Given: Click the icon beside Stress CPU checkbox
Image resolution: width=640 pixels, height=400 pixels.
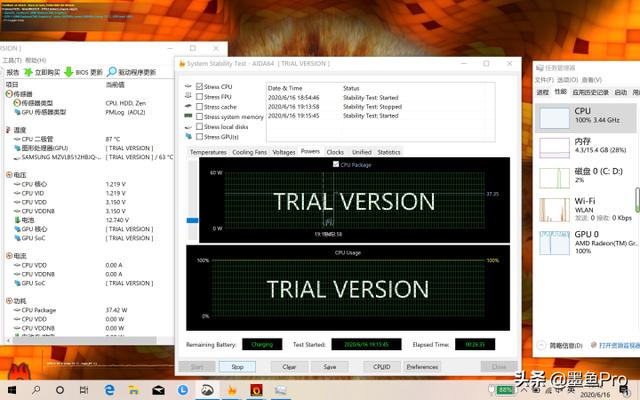Looking at the screenshot, I should 188,86.
